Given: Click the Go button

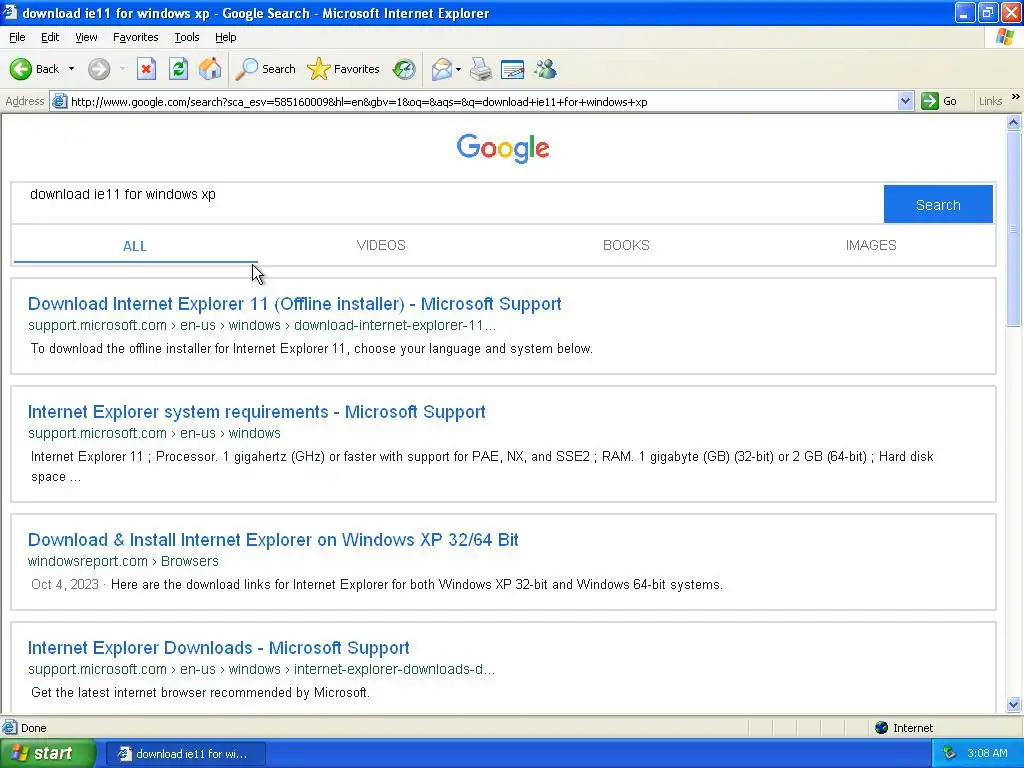Looking at the screenshot, I should click(x=939, y=101).
